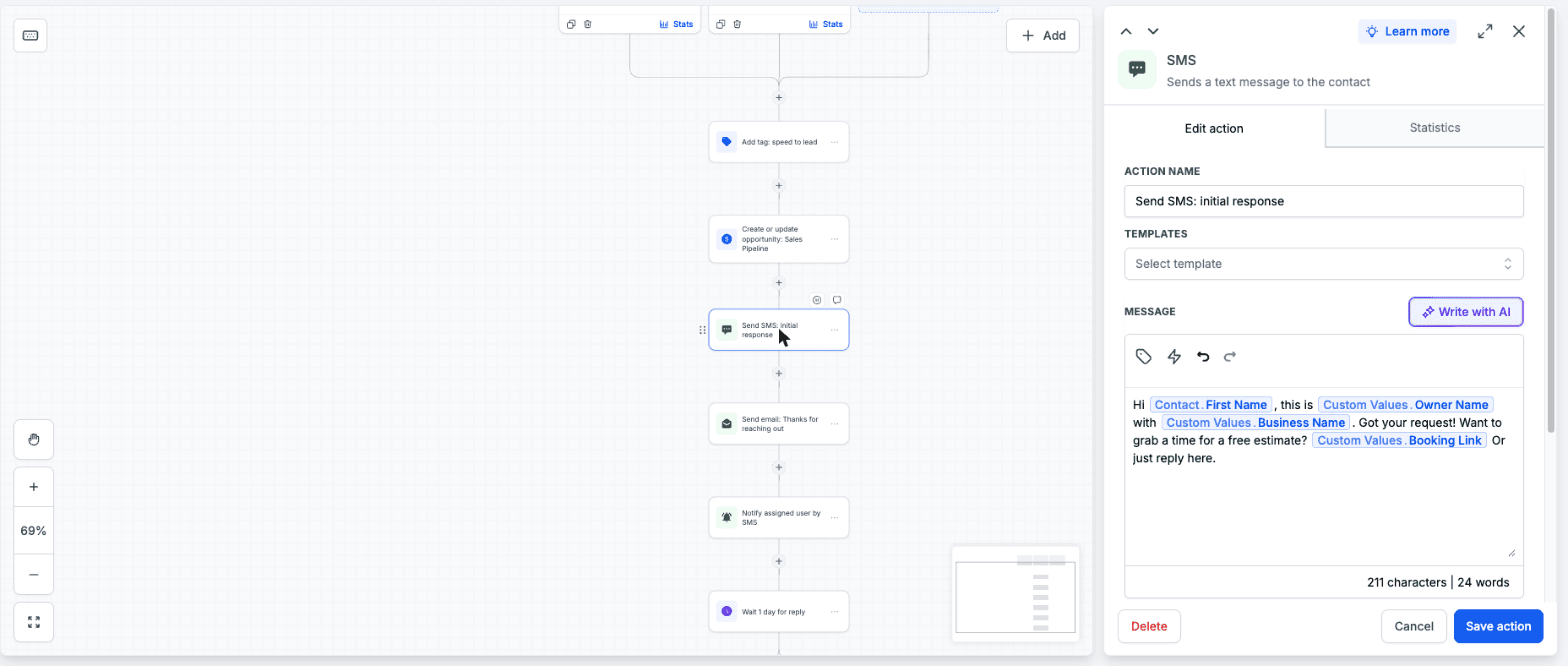Click the fit-to-screen icon
The width and height of the screenshot is (1568, 666).
click(34, 622)
